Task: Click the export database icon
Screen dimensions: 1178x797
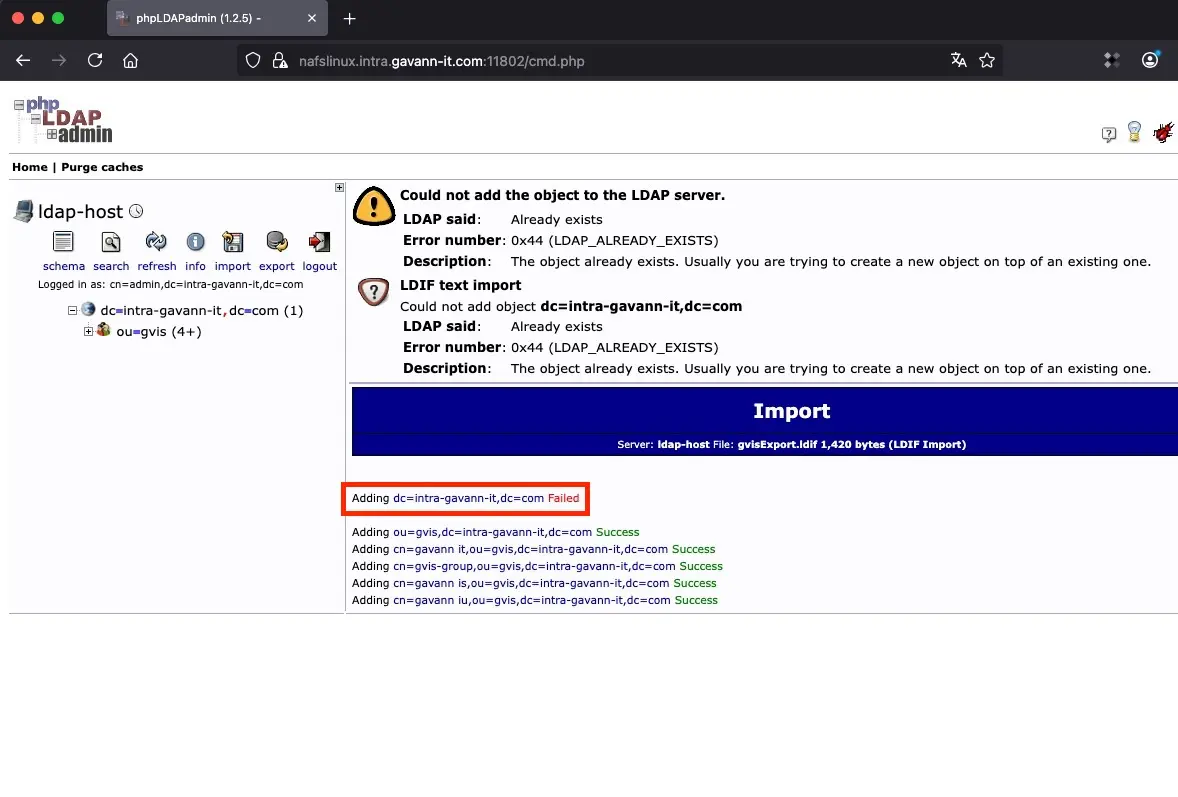Action: pyautogui.click(x=276, y=242)
